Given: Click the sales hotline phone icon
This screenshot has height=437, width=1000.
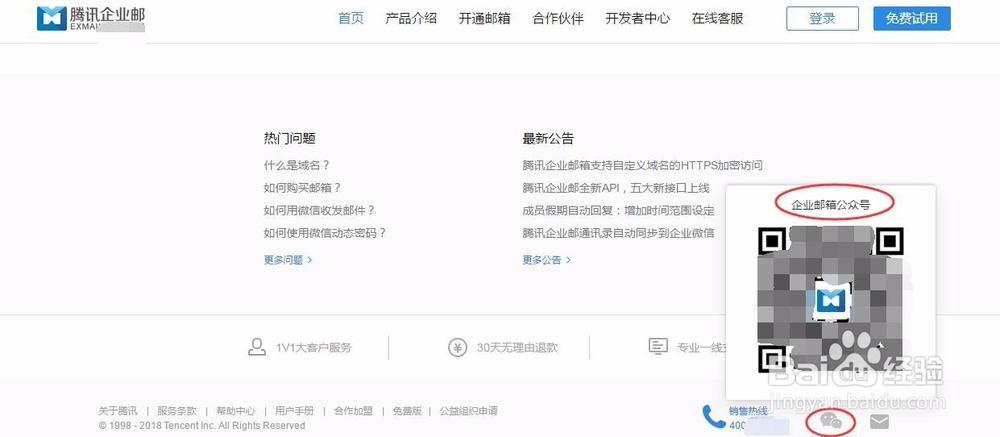Looking at the screenshot, I should pos(714,417).
